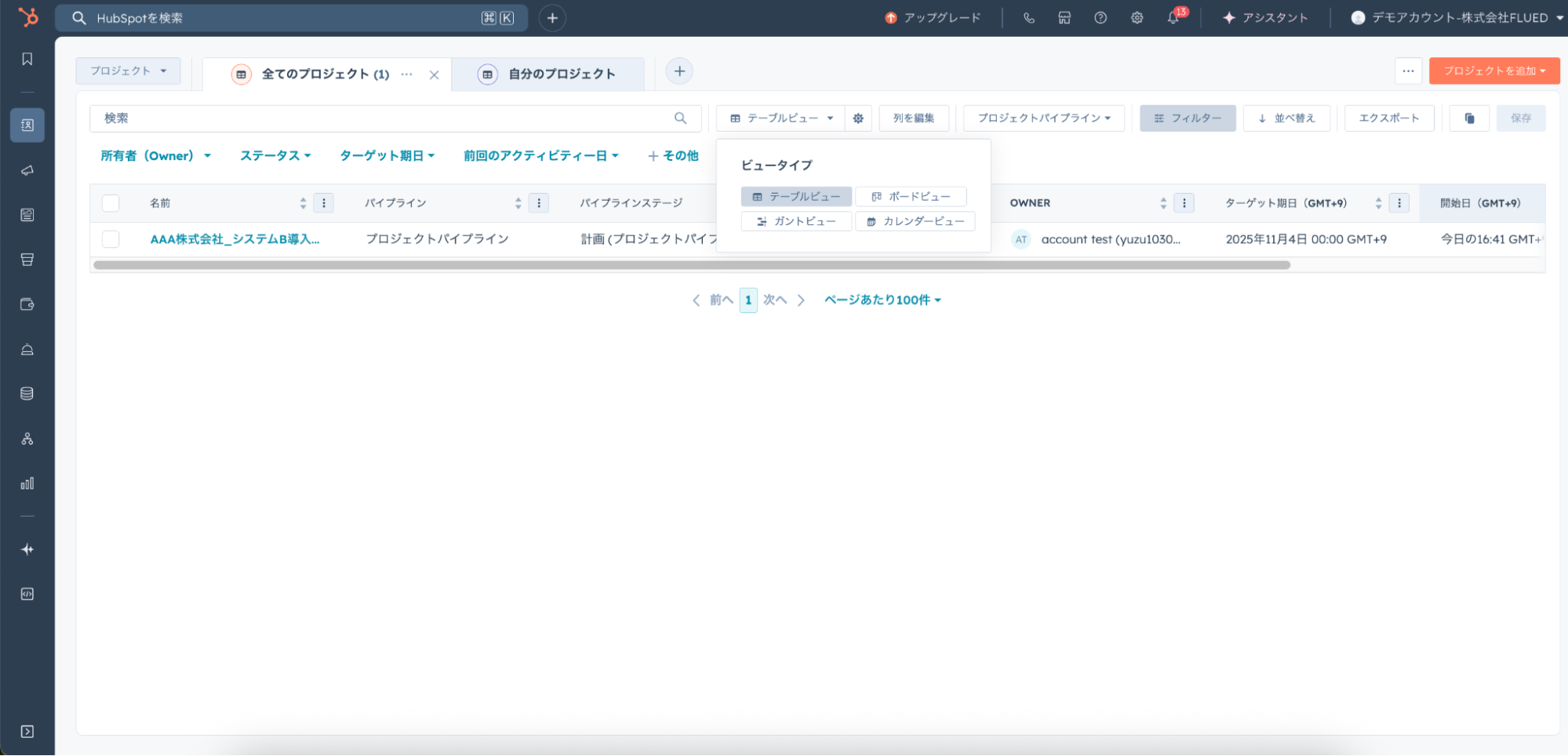Switch to ガントビュー view type
This screenshot has width=1568, height=756.
pyautogui.click(x=796, y=222)
